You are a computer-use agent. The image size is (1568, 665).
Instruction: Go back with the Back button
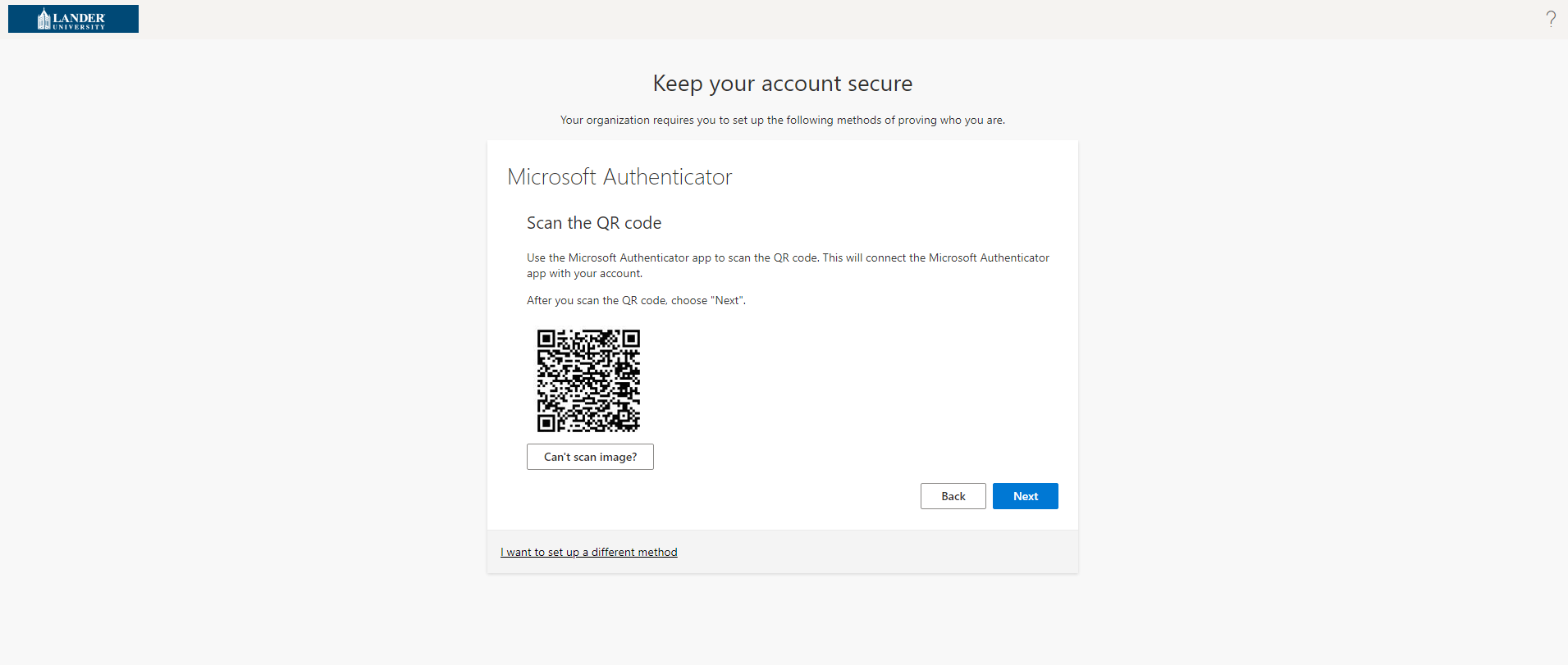[x=953, y=496]
